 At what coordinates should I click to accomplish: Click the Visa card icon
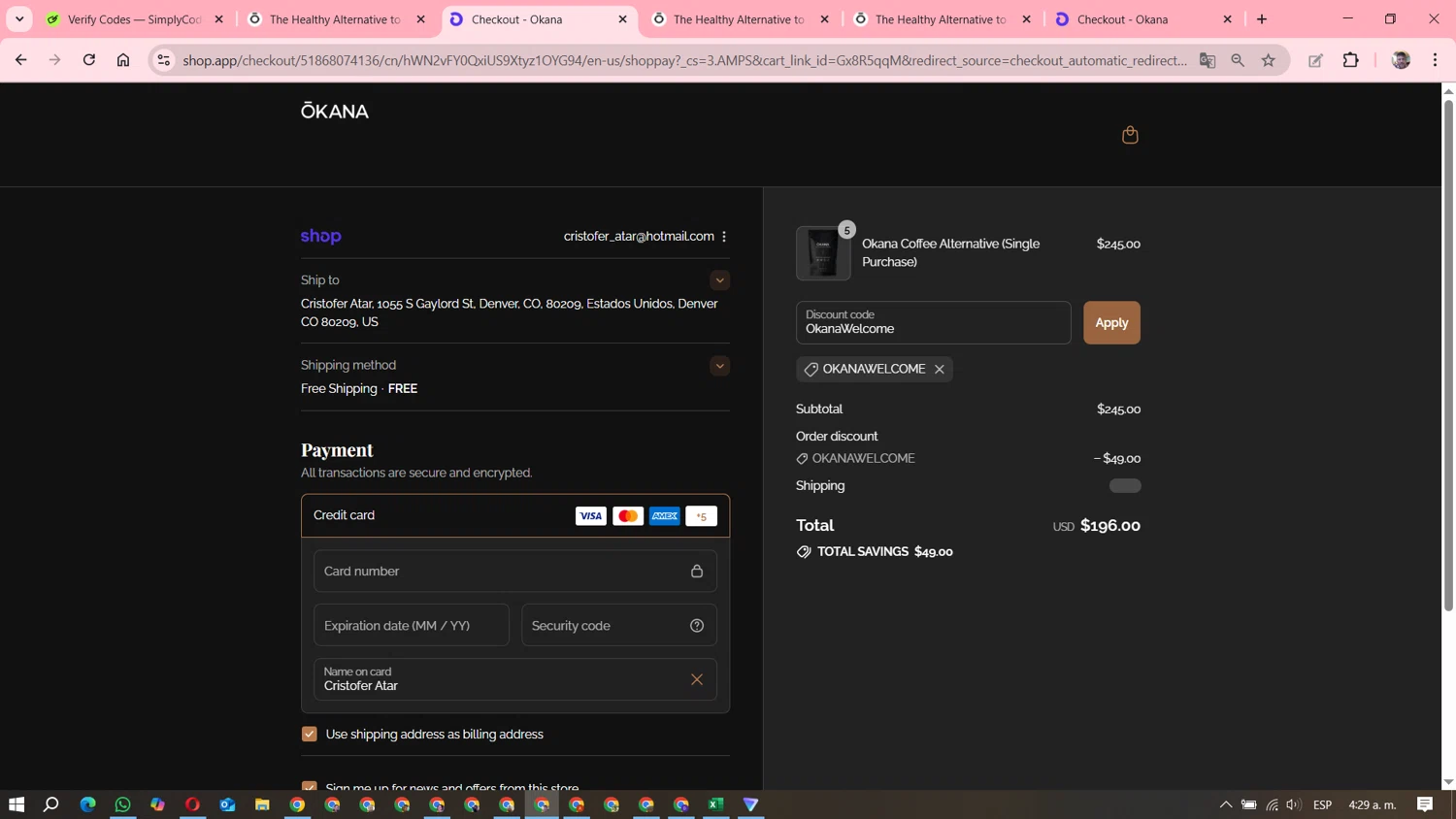pos(590,516)
